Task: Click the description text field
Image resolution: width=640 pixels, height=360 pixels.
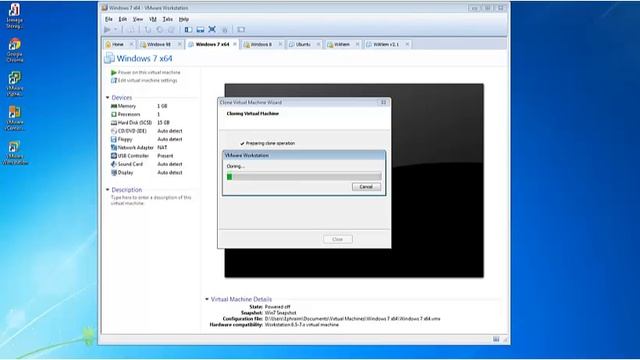Action: [x=151, y=200]
